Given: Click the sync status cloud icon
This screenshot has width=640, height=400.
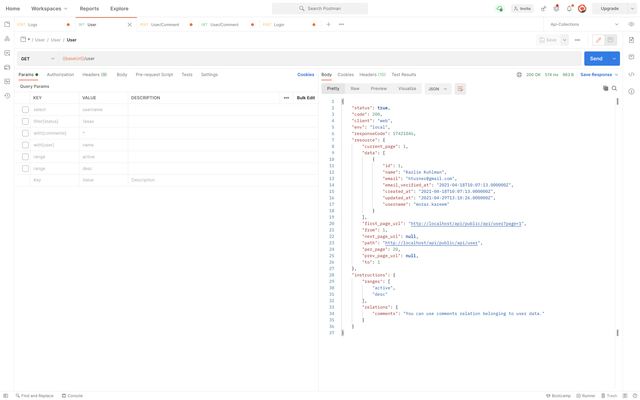Looking at the screenshot, I should tap(500, 9).
